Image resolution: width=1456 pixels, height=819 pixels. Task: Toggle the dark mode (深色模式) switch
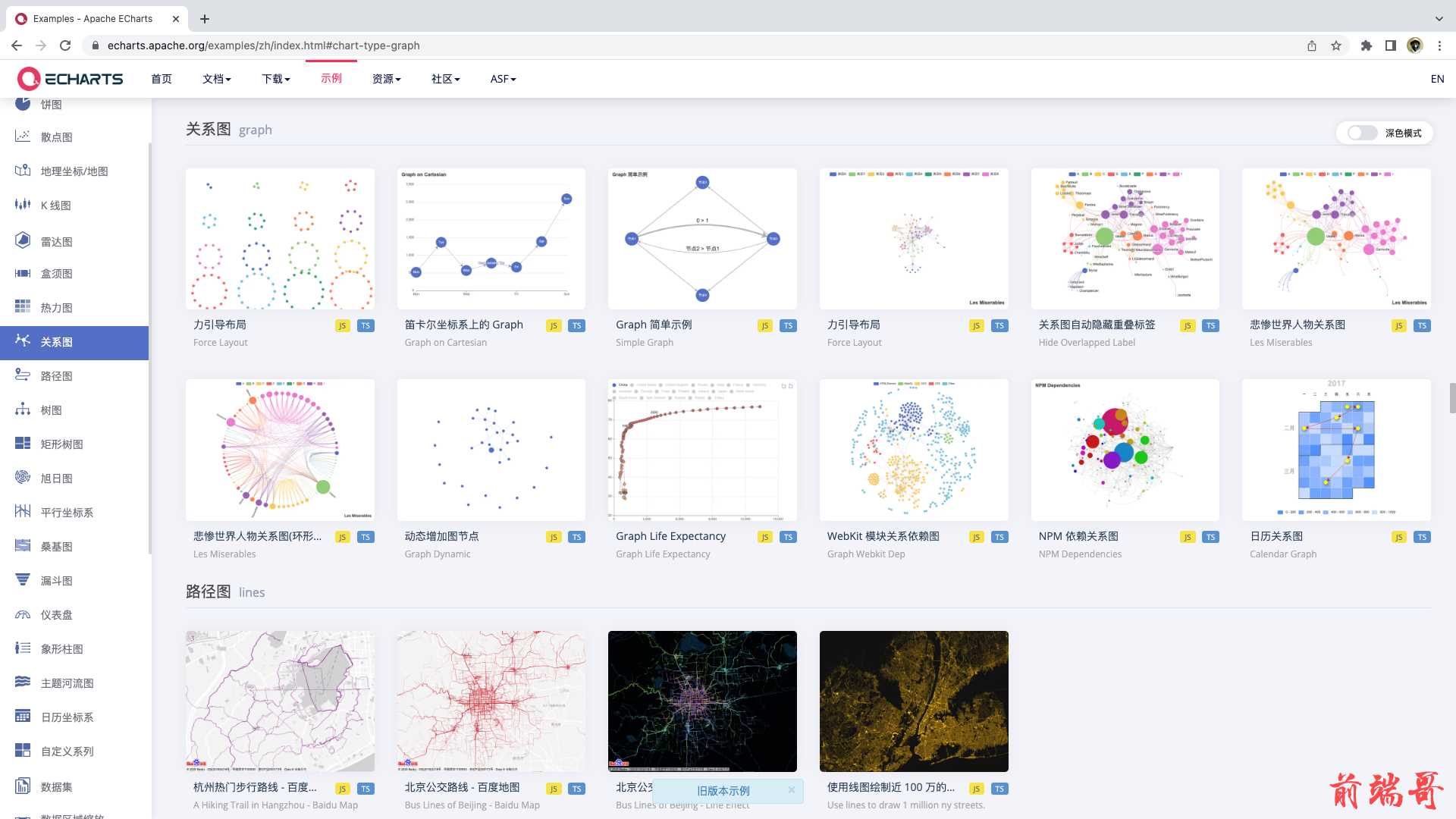click(x=1362, y=133)
